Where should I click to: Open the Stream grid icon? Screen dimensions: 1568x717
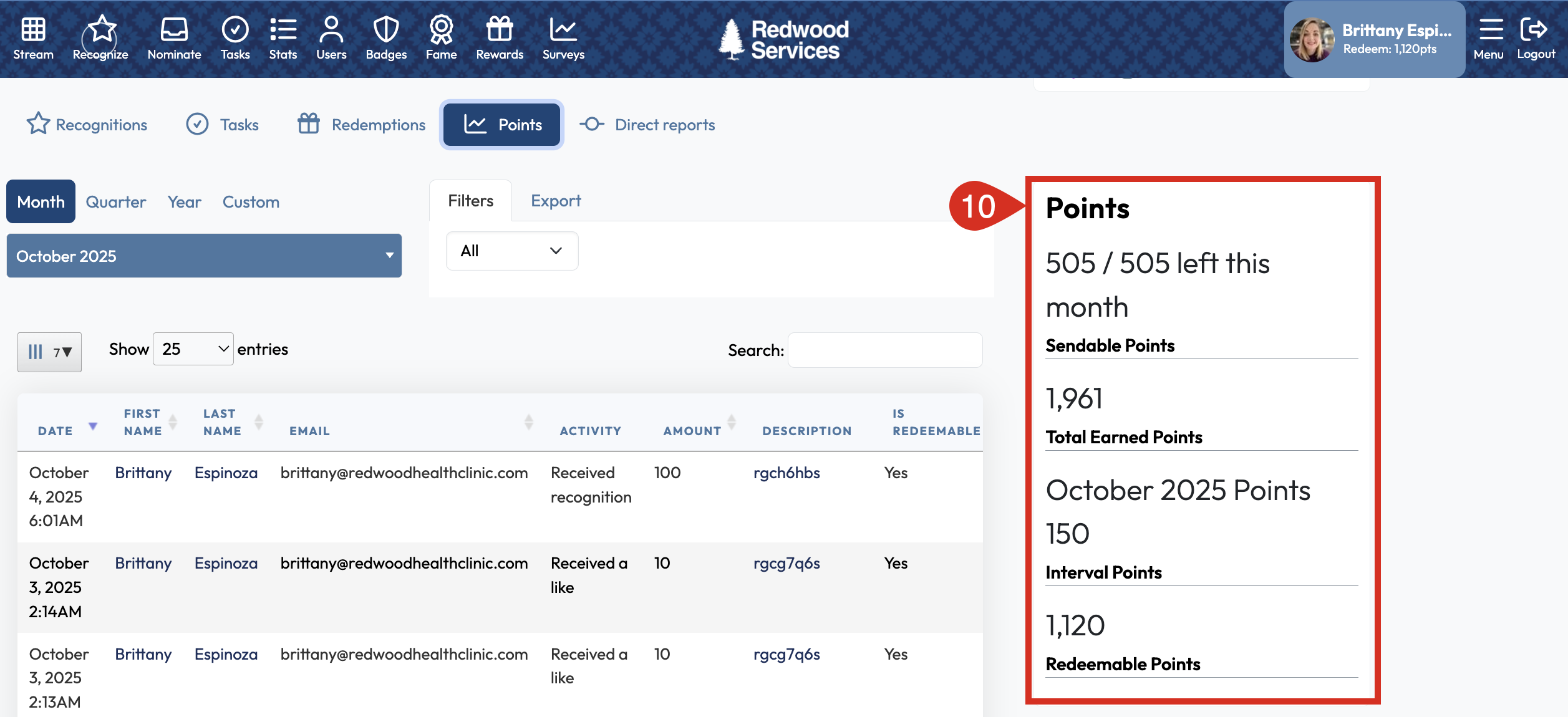pyautogui.click(x=33, y=29)
